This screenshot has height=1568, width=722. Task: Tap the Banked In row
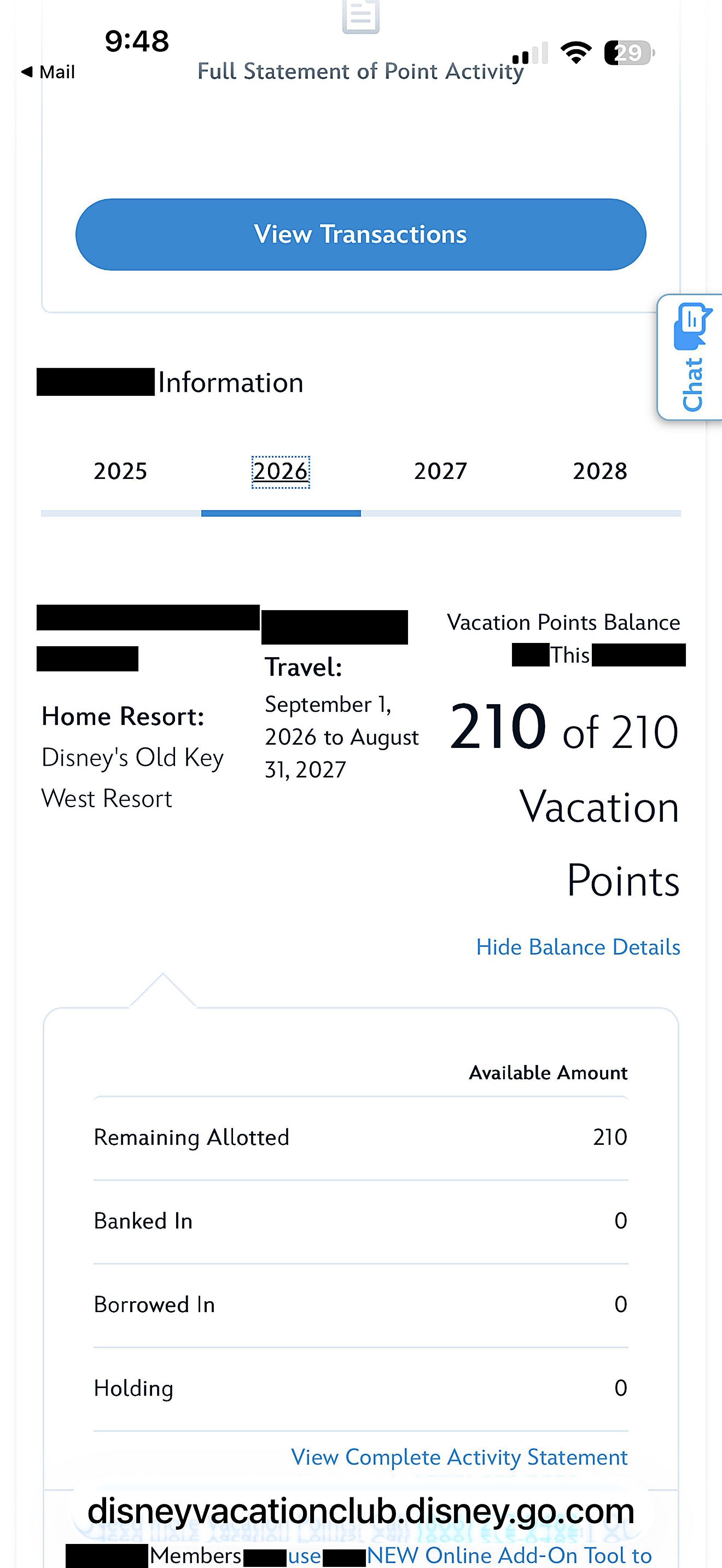point(360,1221)
